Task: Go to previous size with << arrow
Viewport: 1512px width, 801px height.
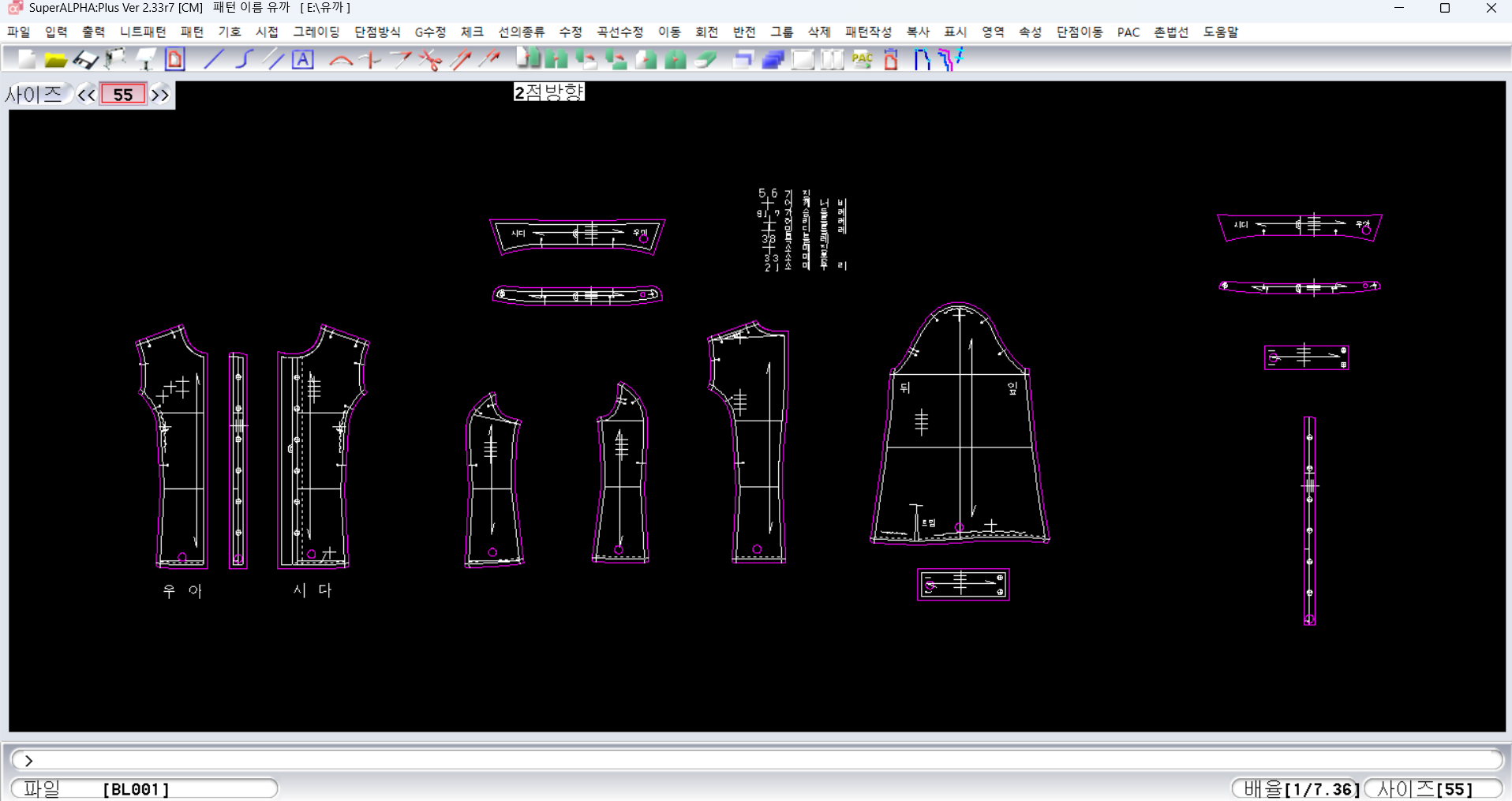Action: point(86,95)
